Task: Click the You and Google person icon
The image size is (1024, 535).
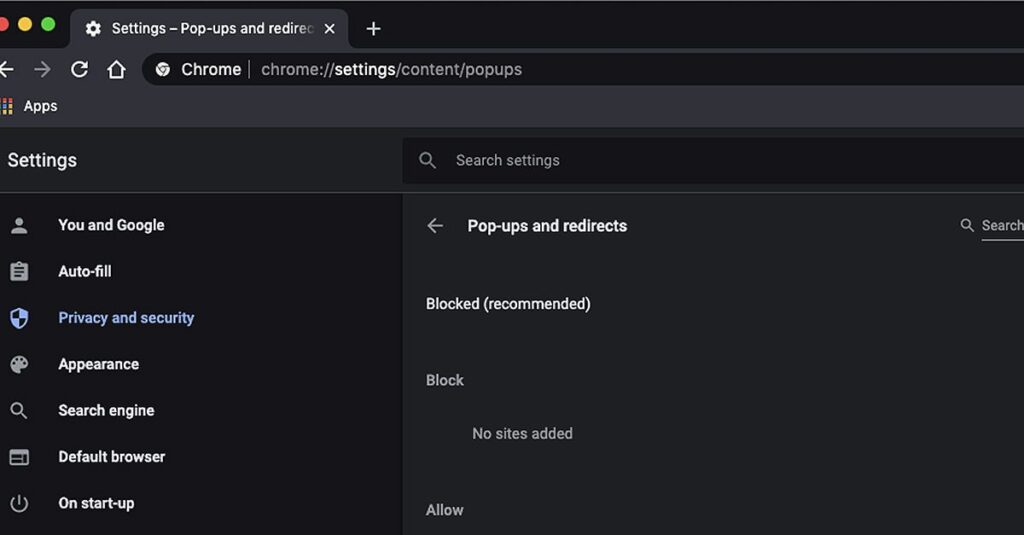Action: (x=19, y=225)
